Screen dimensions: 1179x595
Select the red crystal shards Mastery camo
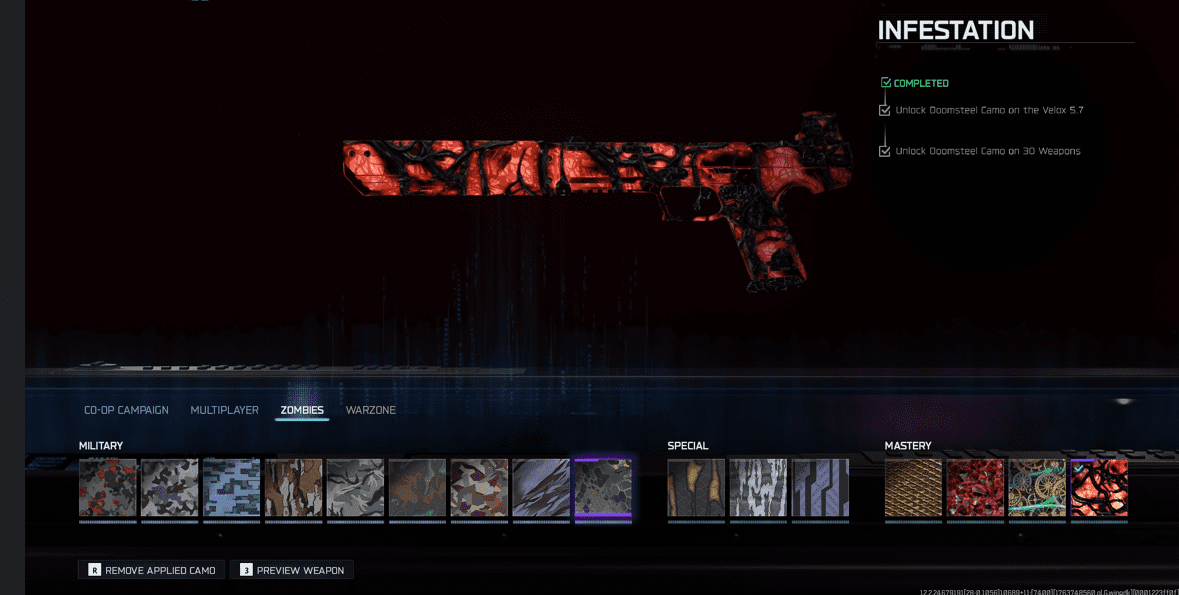[975, 488]
